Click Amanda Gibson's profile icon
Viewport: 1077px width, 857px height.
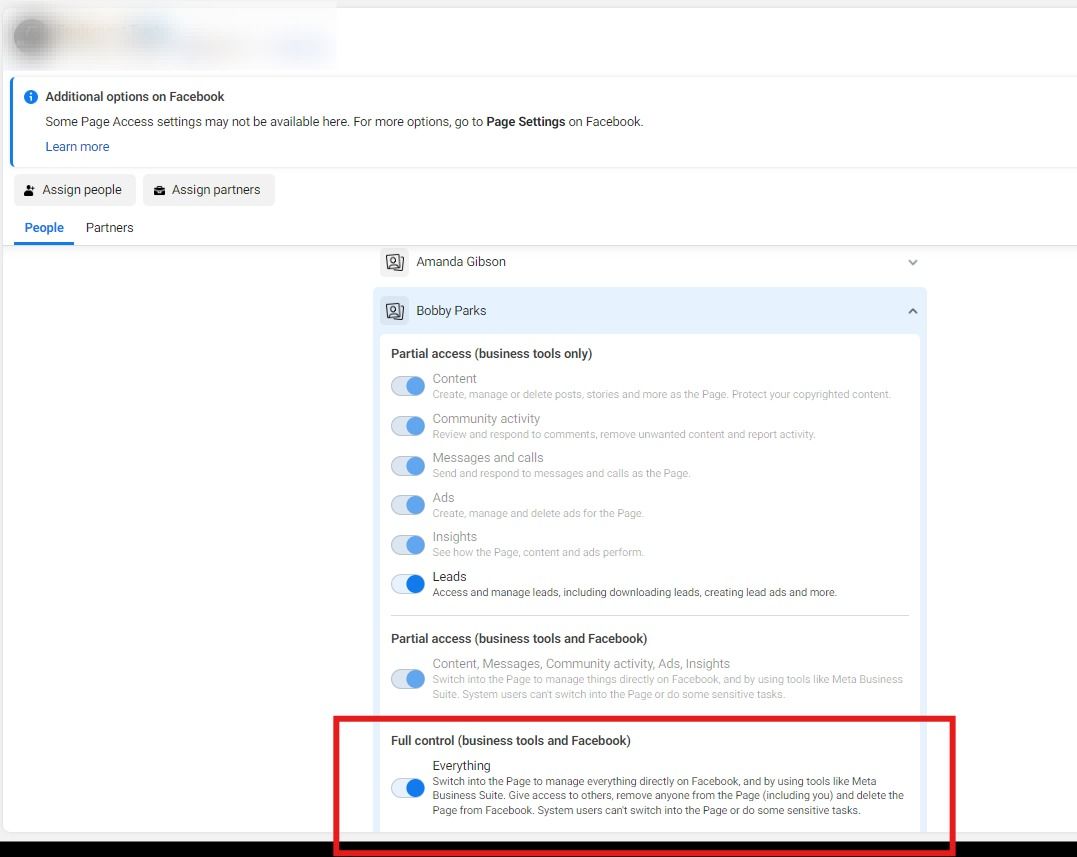tap(395, 262)
